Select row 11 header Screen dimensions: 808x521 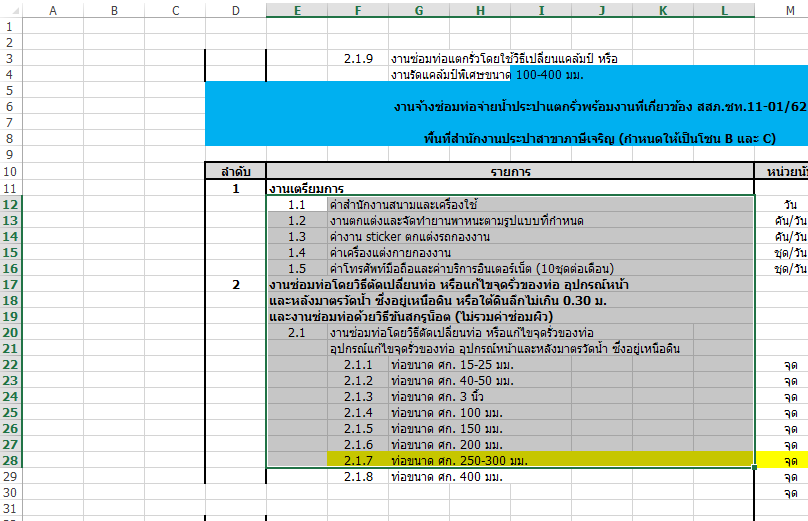(10, 189)
